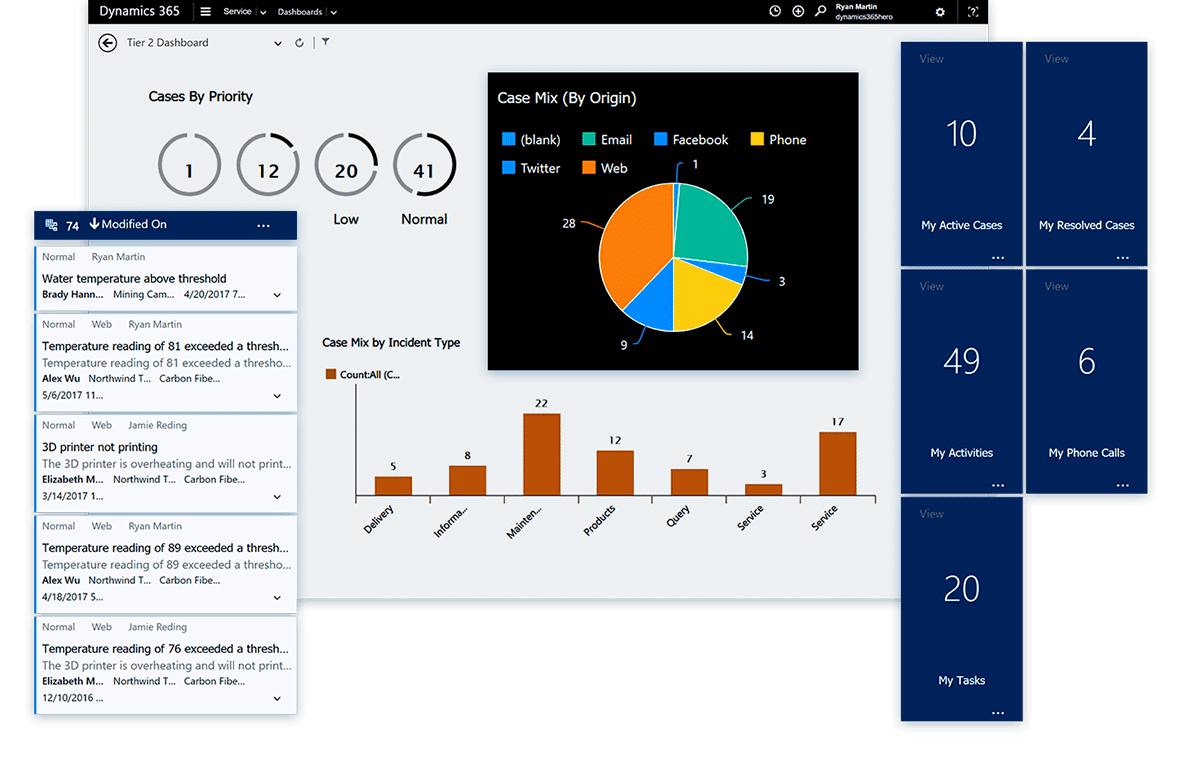The image size is (1182, 779).
Task: Open the hamburger navigation menu
Action: tap(206, 11)
